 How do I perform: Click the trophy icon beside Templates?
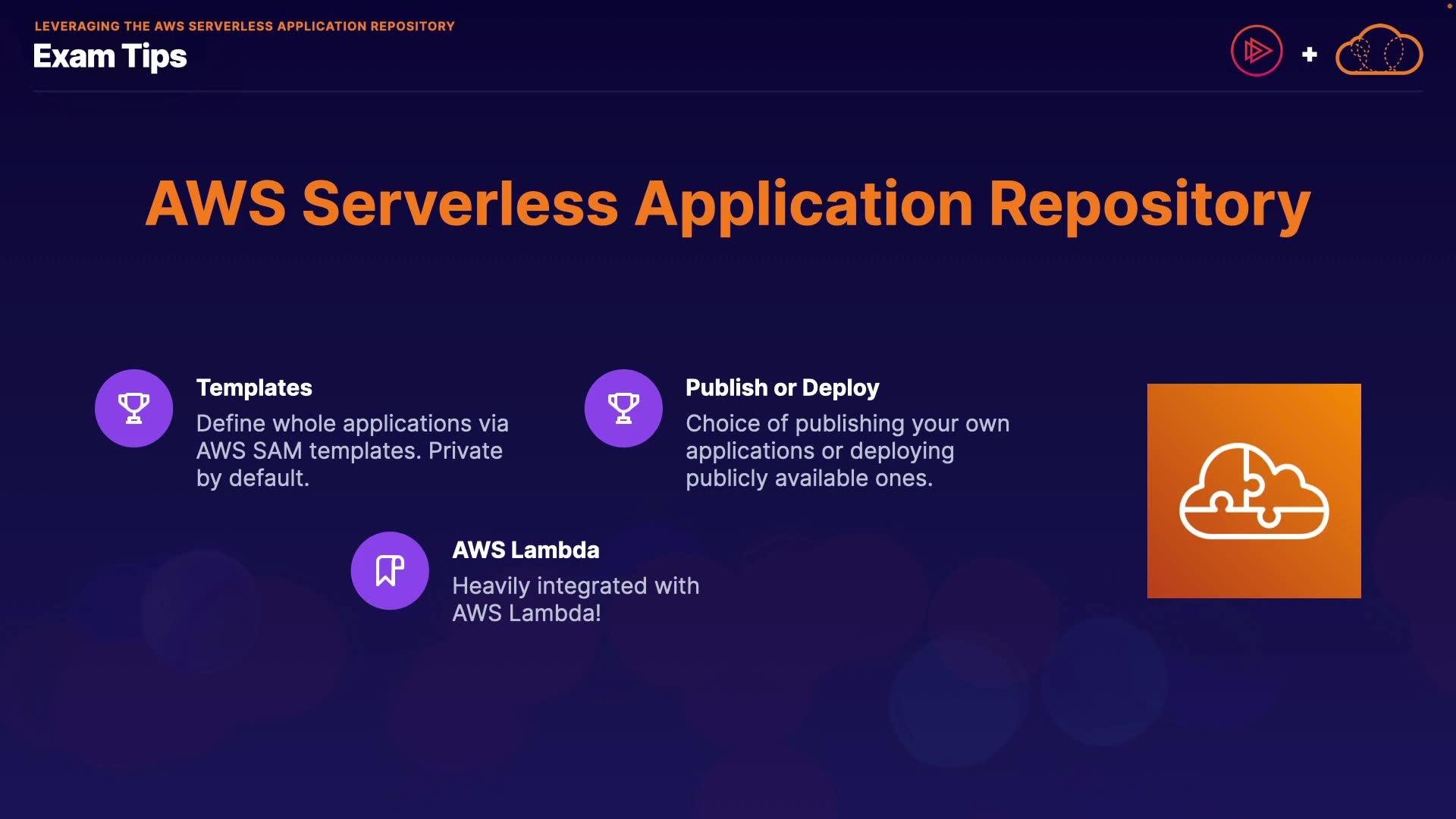click(133, 408)
